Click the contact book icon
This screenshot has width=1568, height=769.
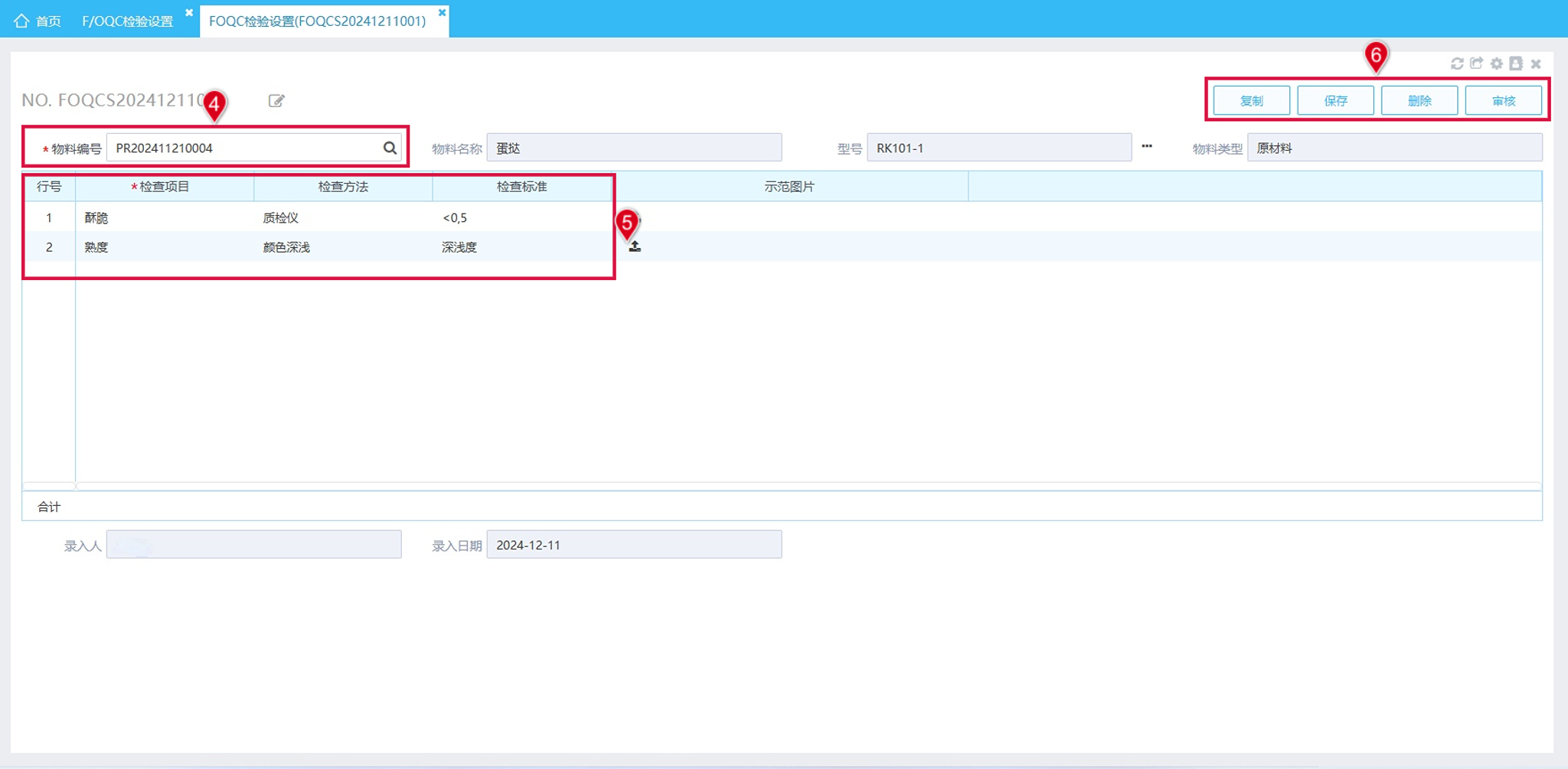point(1516,64)
